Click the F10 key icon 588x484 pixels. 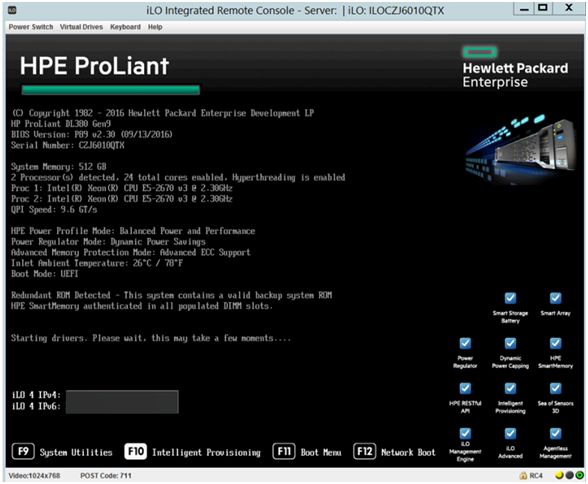click(x=135, y=451)
